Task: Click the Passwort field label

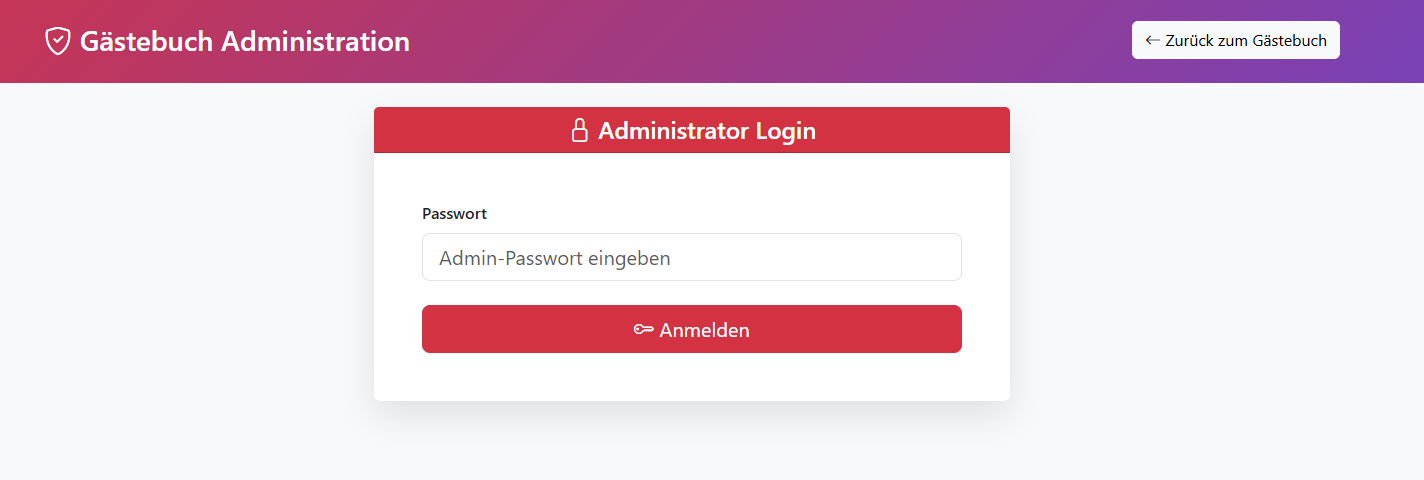Action: (454, 213)
